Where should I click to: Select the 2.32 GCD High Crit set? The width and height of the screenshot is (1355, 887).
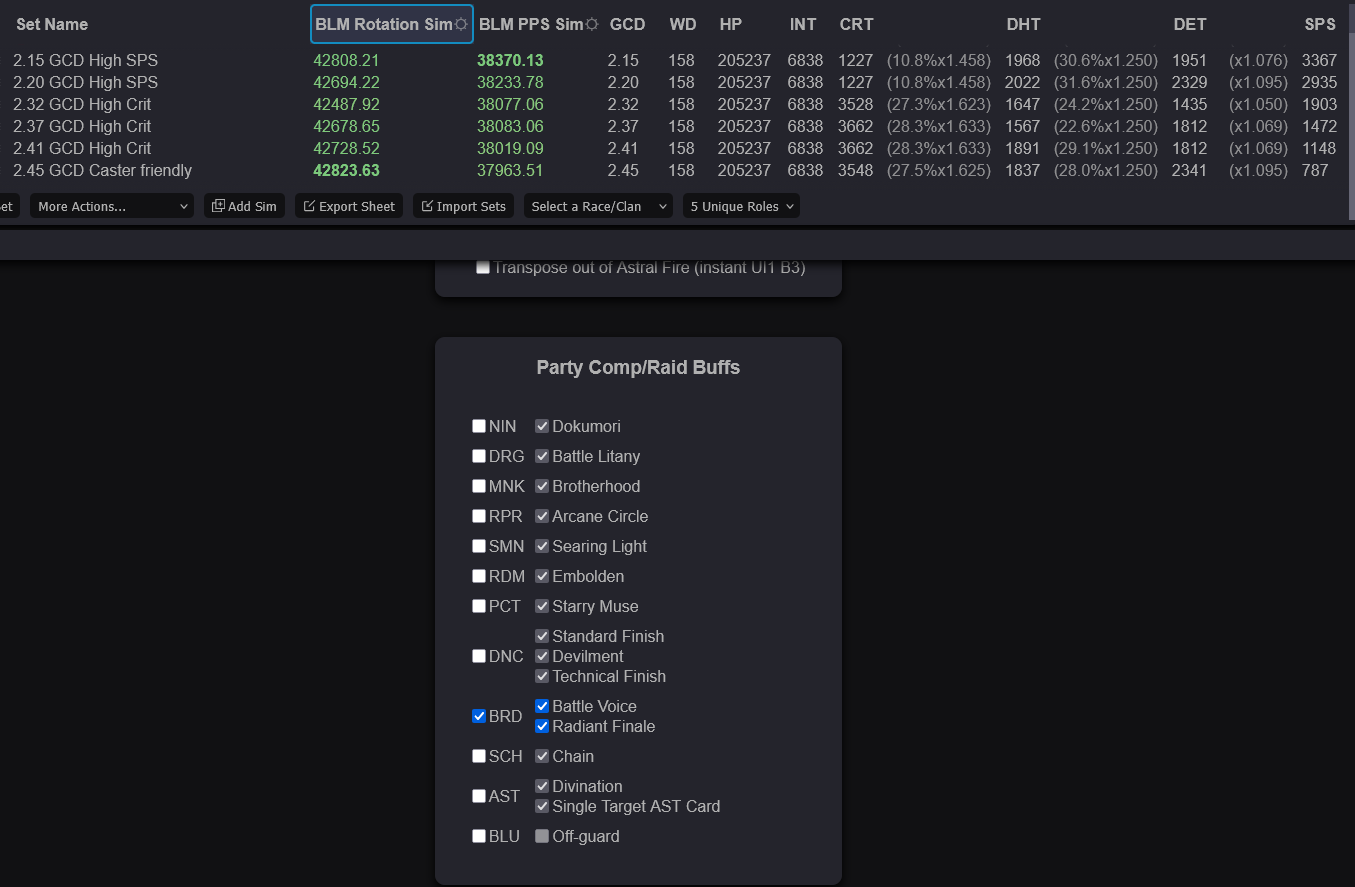coord(82,104)
